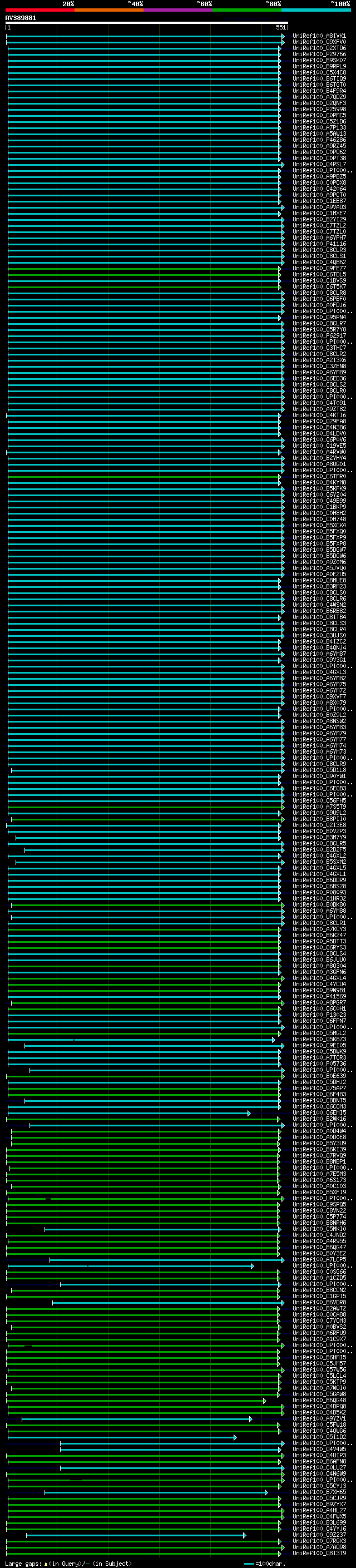
Task: Select hit label UniRef100_B0VZP3
Action: tap(319, 832)
